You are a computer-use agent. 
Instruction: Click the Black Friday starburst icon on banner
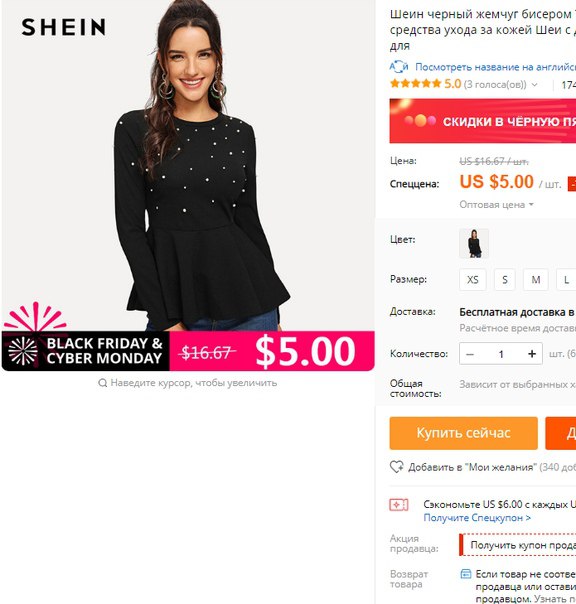click(23, 351)
